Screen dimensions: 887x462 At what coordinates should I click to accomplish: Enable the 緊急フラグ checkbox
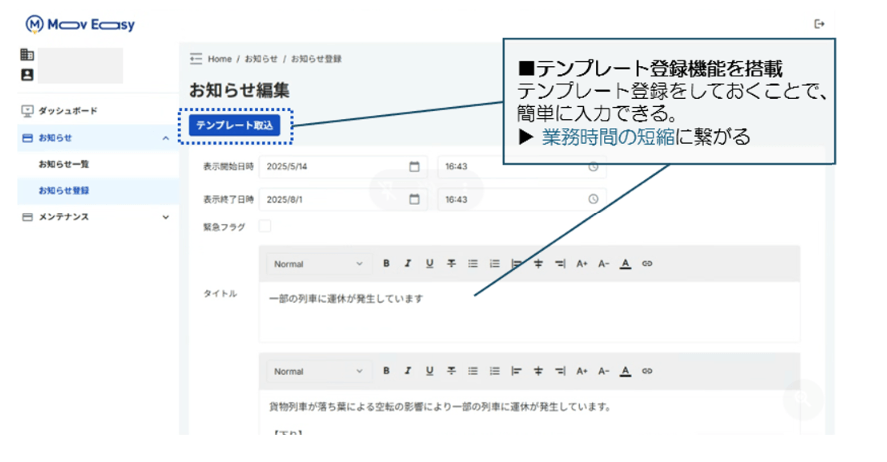[x=265, y=227]
